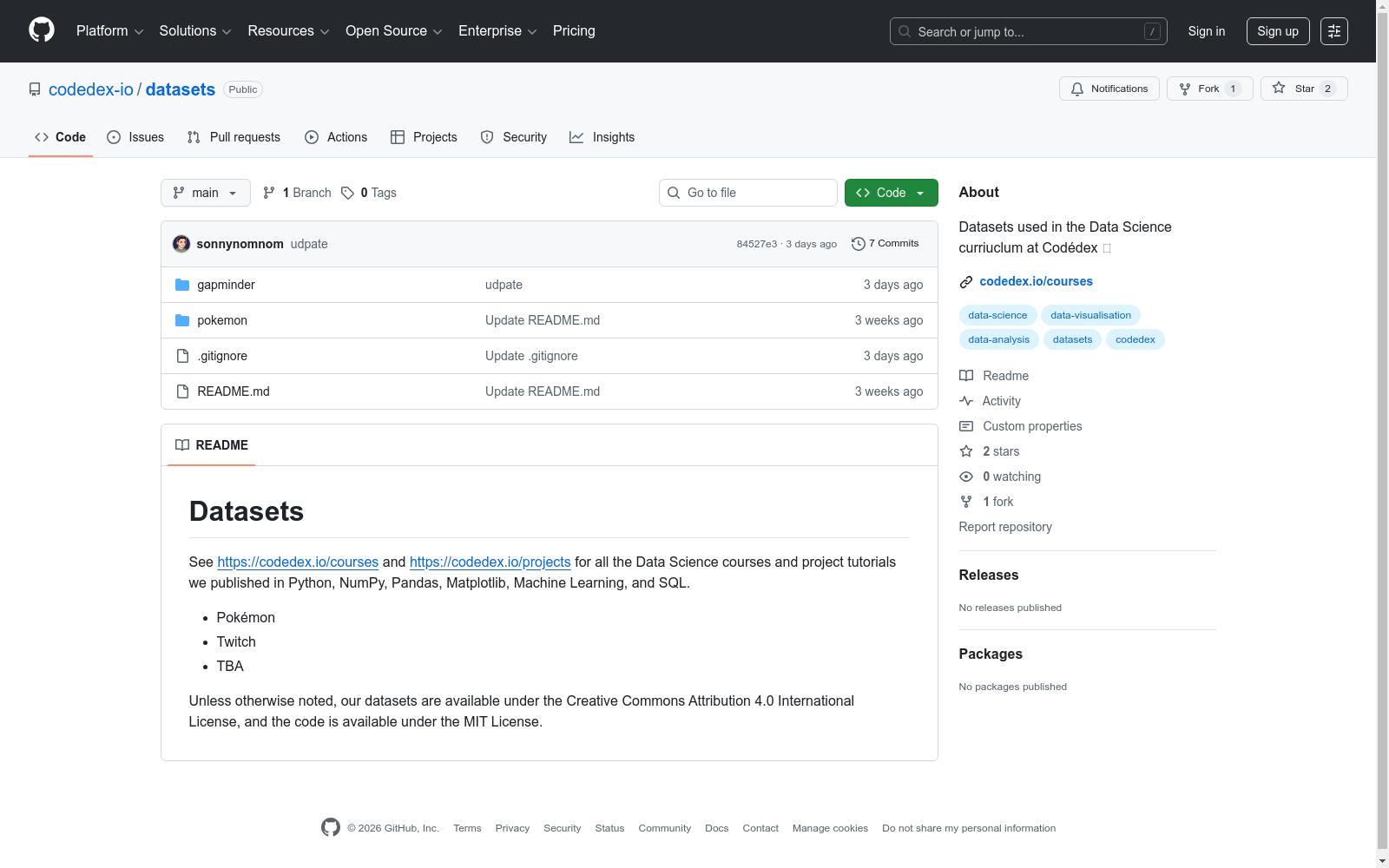This screenshot has width=1389, height=868.
Task: Click the pulse icon beside Activity
Action: tap(966, 401)
